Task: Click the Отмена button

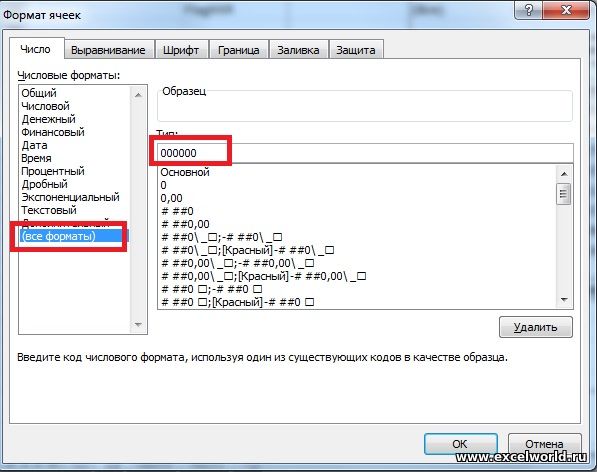Action: point(544,444)
